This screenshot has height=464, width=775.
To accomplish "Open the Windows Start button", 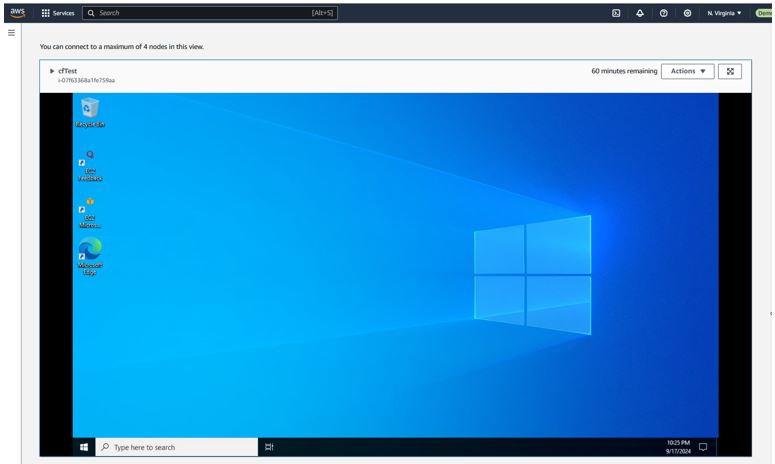I will [x=84, y=447].
